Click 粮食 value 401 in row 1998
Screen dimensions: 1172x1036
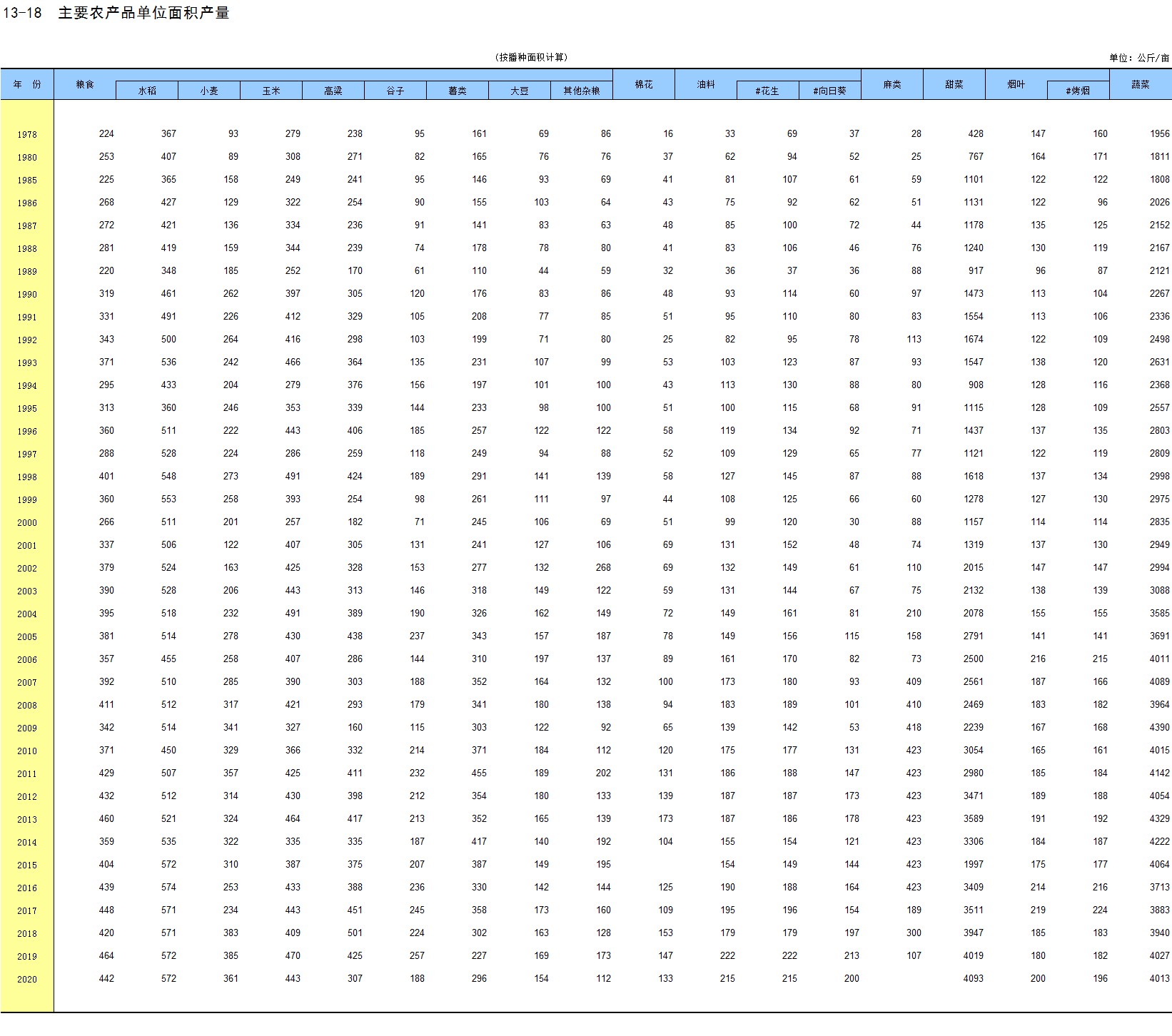click(x=106, y=476)
